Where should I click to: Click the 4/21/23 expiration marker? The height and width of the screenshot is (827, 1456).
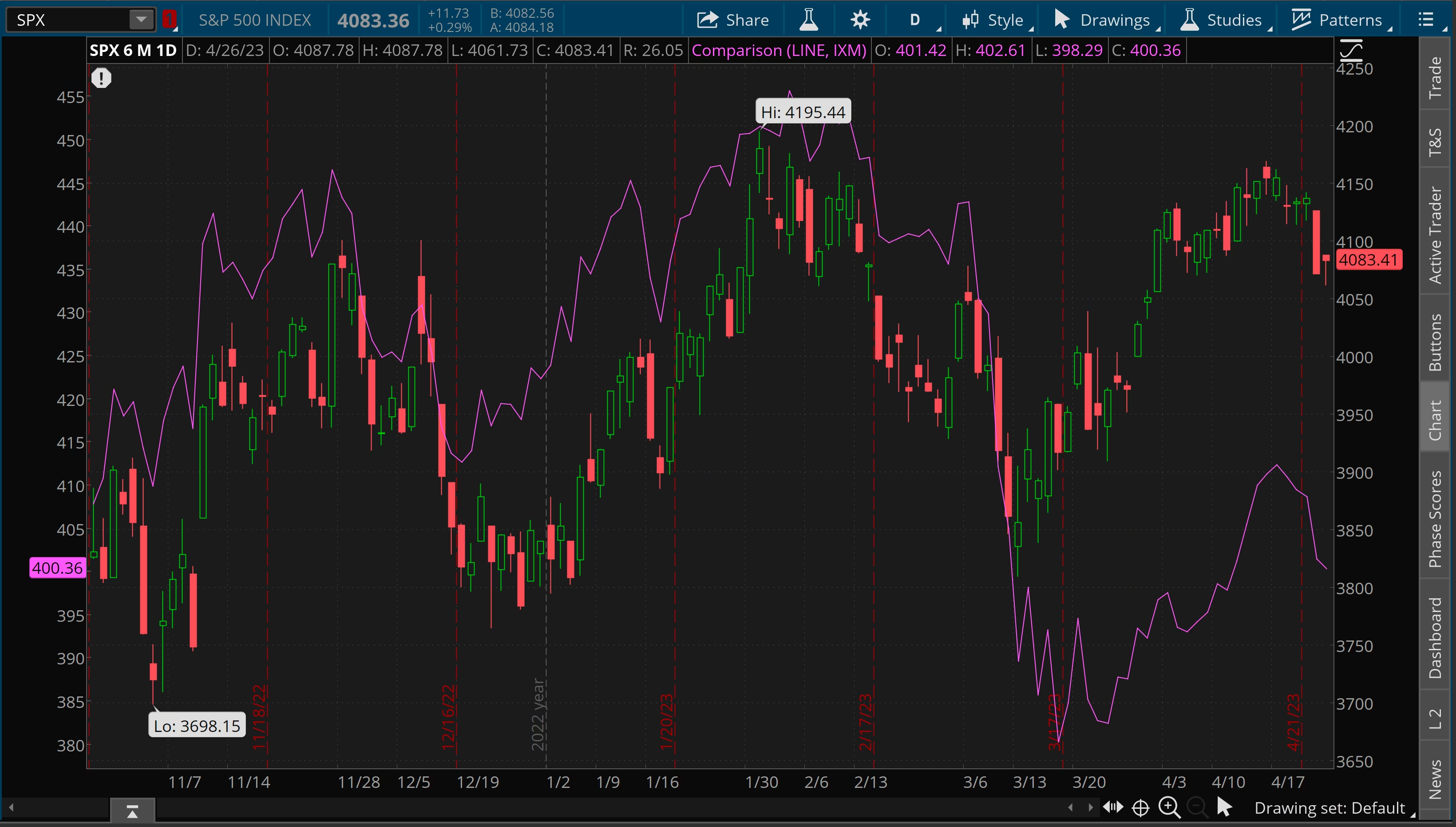tap(1293, 721)
